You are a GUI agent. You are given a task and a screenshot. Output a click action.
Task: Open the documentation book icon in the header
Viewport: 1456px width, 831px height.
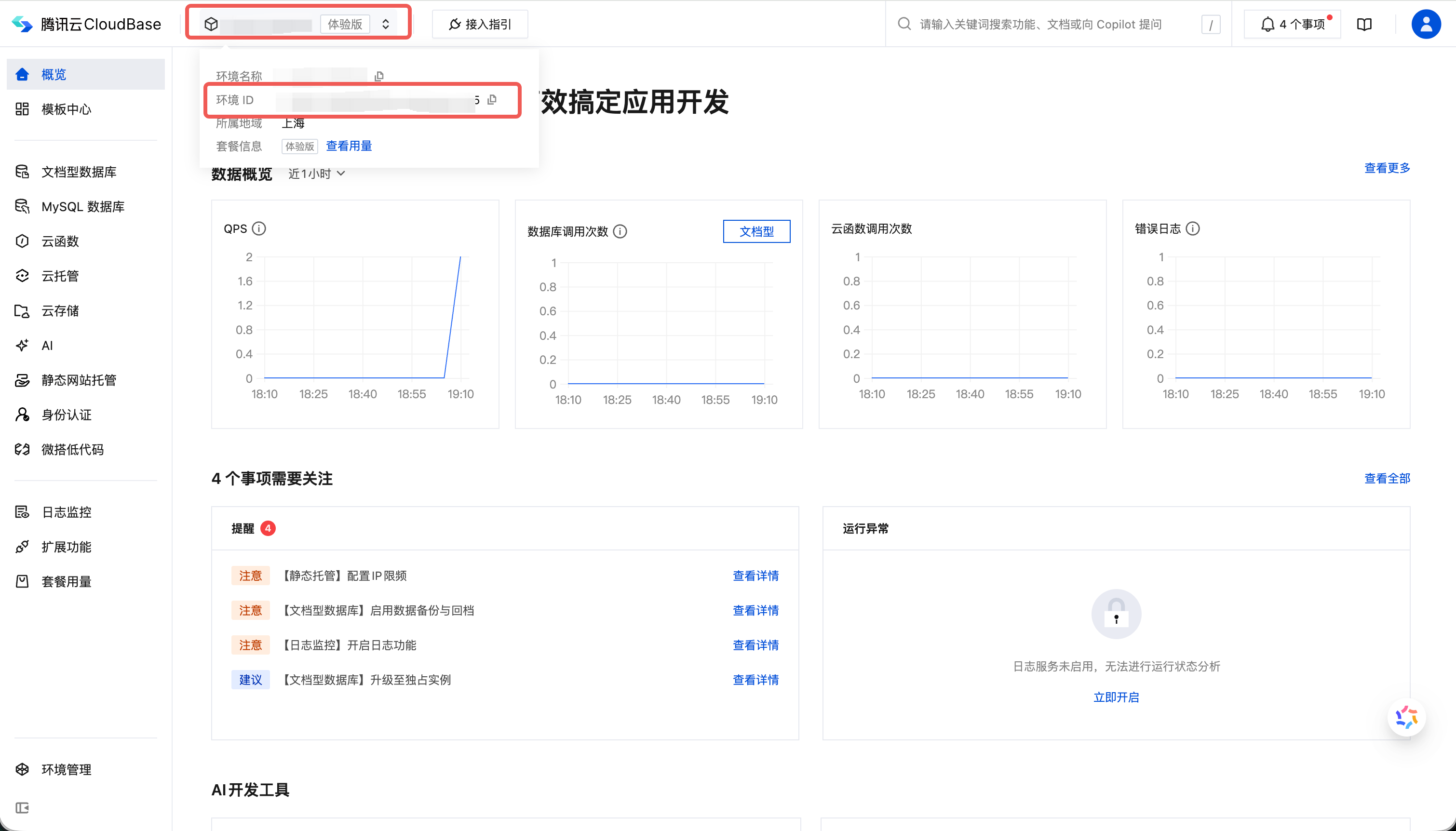pyautogui.click(x=1365, y=24)
